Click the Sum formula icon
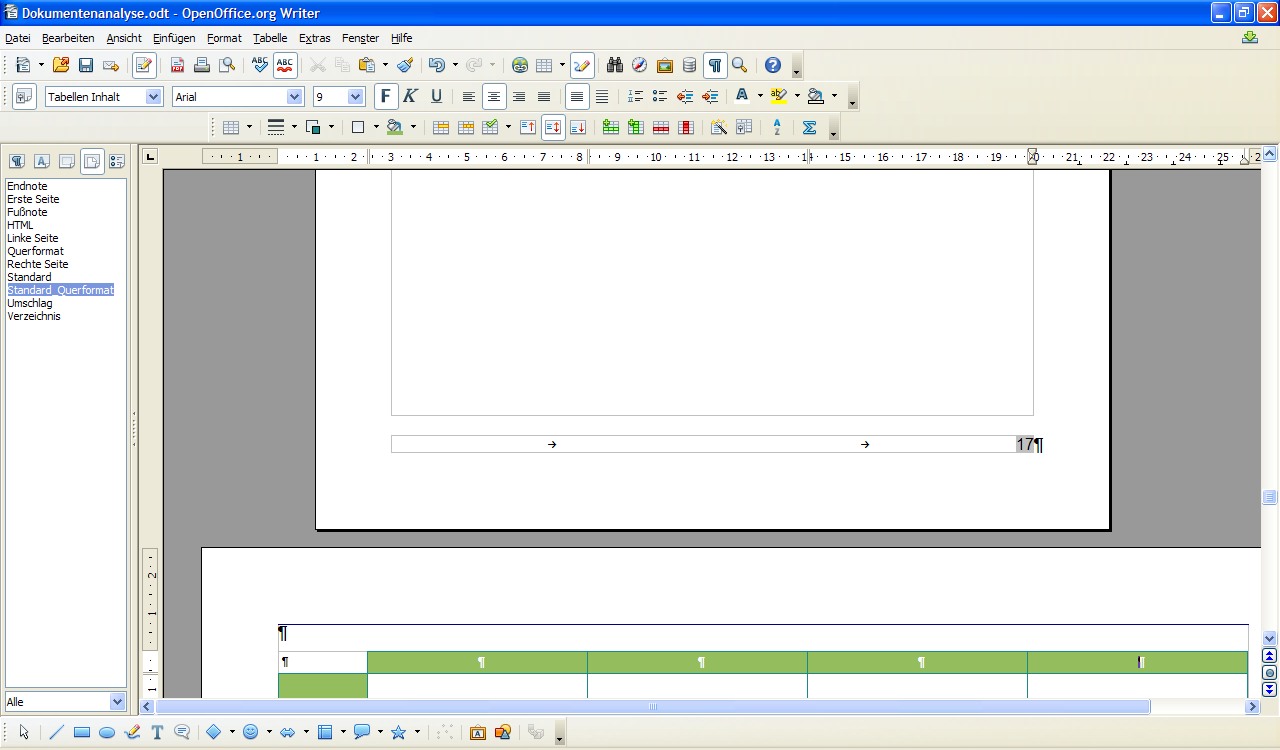 [809, 127]
